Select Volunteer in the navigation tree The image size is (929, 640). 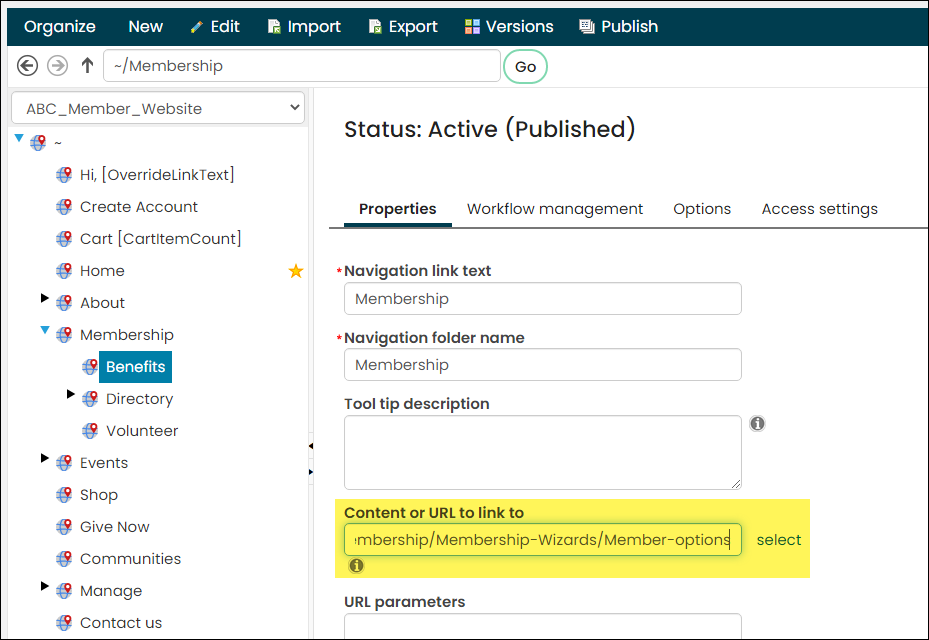click(x=142, y=431)
